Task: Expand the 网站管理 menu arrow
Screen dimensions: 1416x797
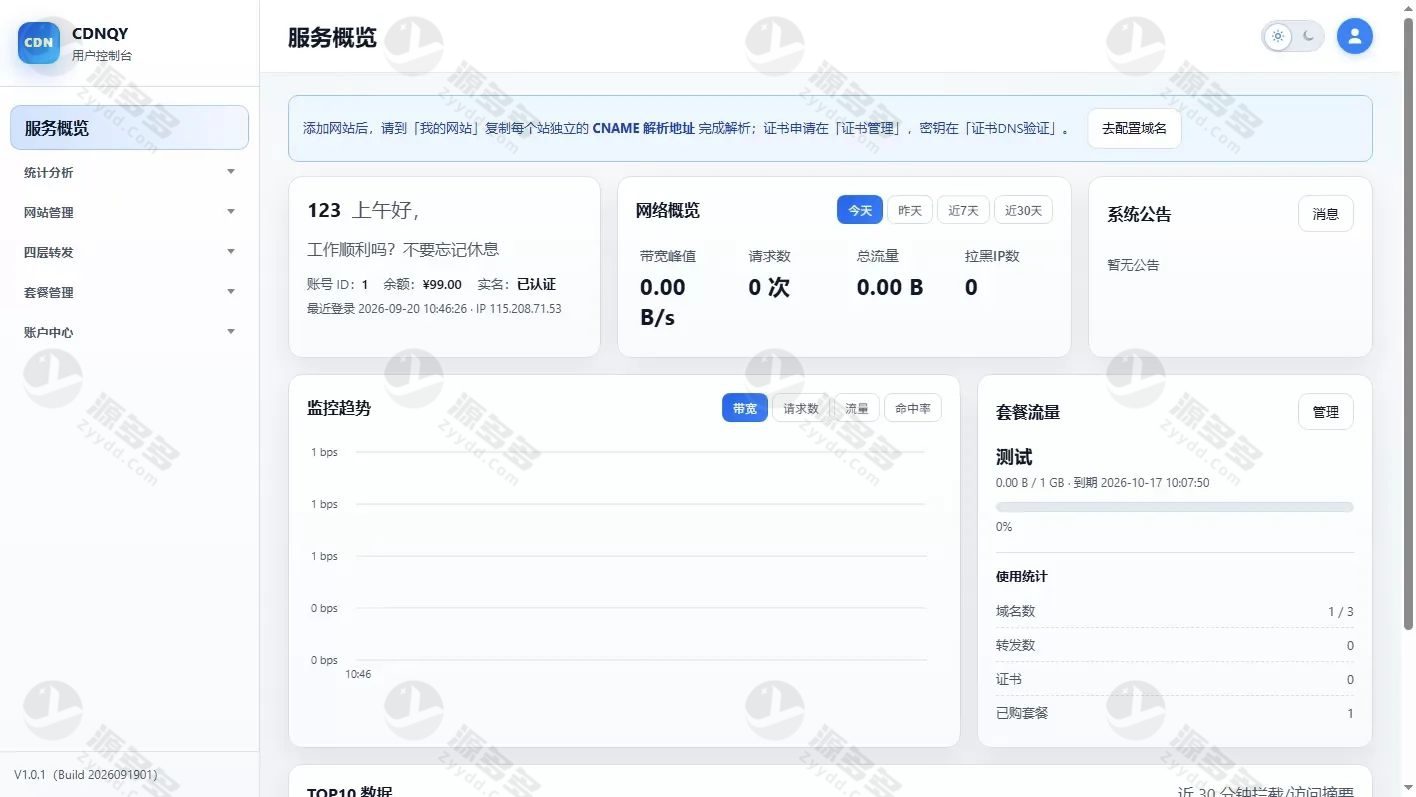Action: [x=231, y=212]
